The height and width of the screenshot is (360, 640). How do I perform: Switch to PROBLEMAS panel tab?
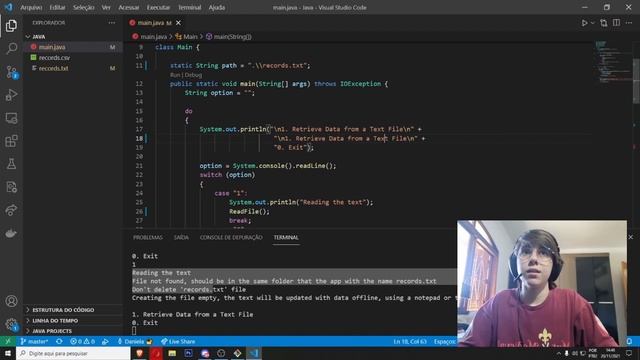click(148, 238)
